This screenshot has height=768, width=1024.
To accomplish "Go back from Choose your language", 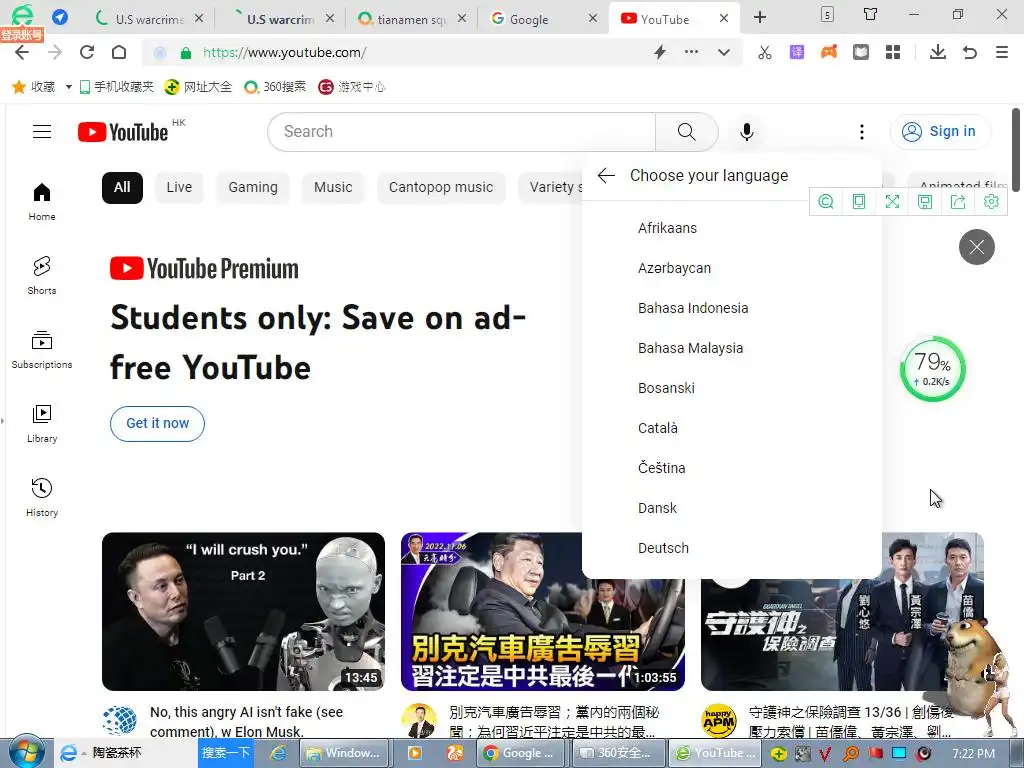I will point(606,176).
